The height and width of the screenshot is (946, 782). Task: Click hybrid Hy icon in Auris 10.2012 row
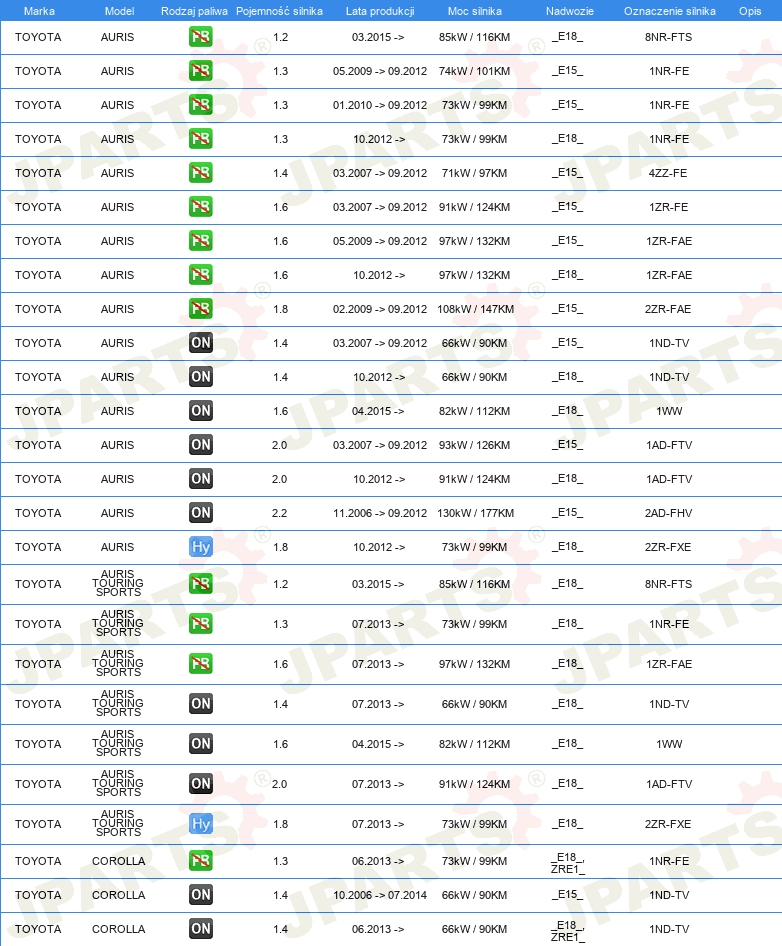(201, 547)
